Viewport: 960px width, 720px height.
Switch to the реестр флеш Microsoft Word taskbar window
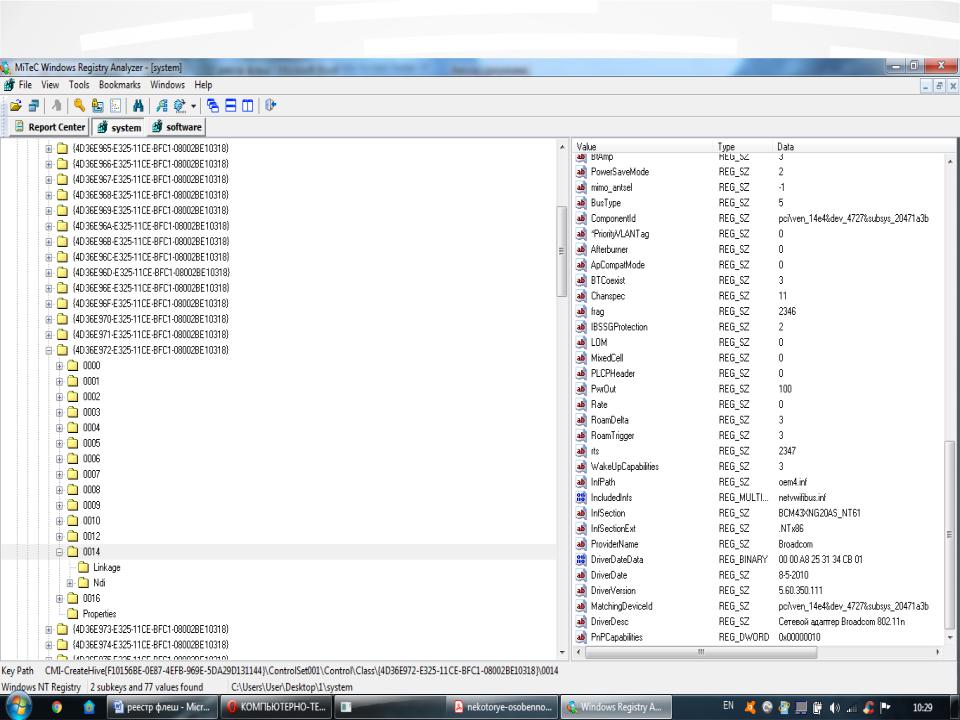coord(163,707)
